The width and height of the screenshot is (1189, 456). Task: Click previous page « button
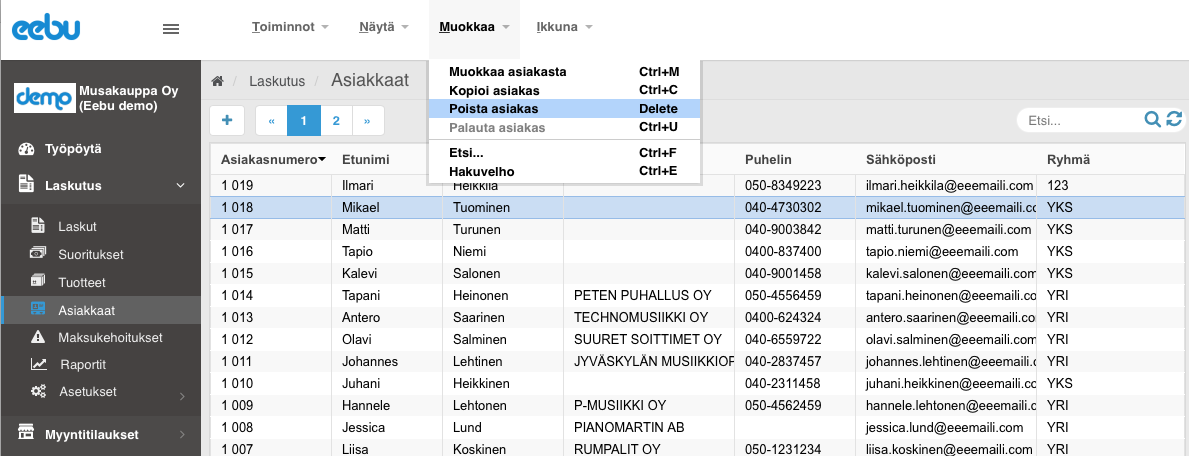271,121
